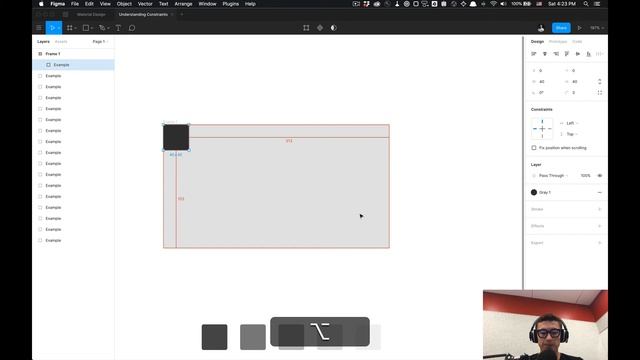
Task: Click the constraints preview widget
Action: point(542,129)
